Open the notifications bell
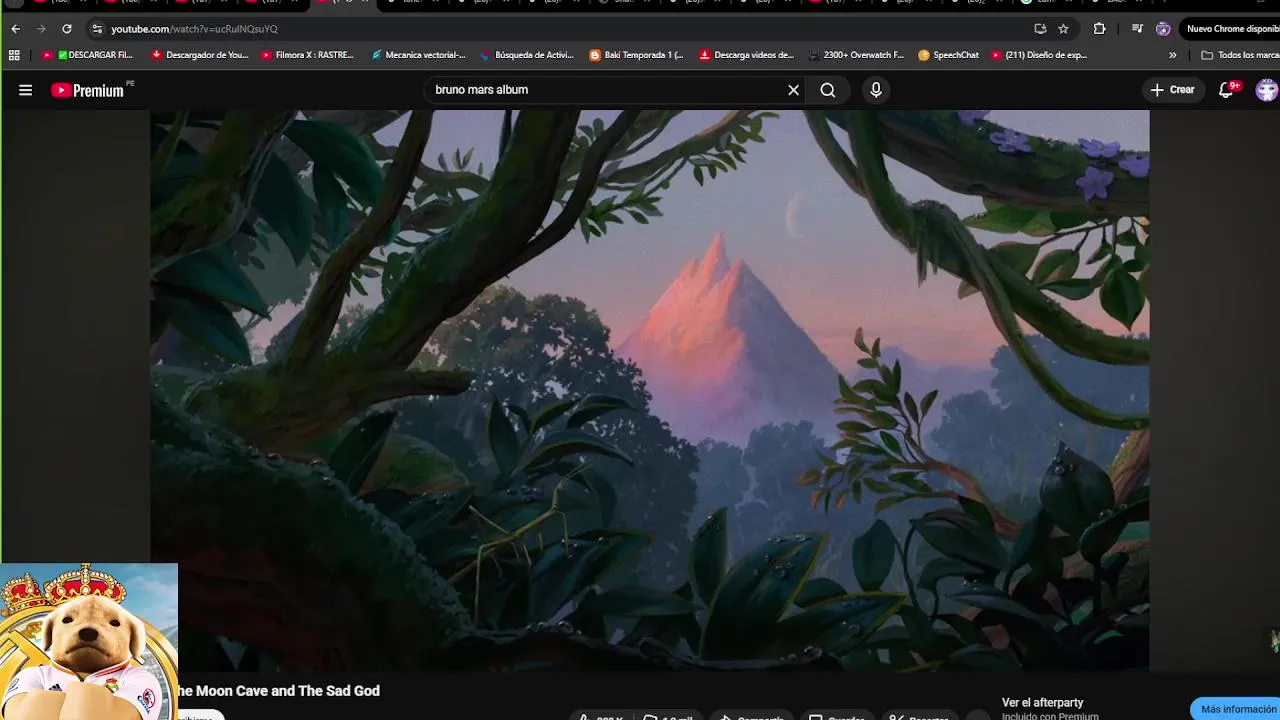 click(1227, 90)
